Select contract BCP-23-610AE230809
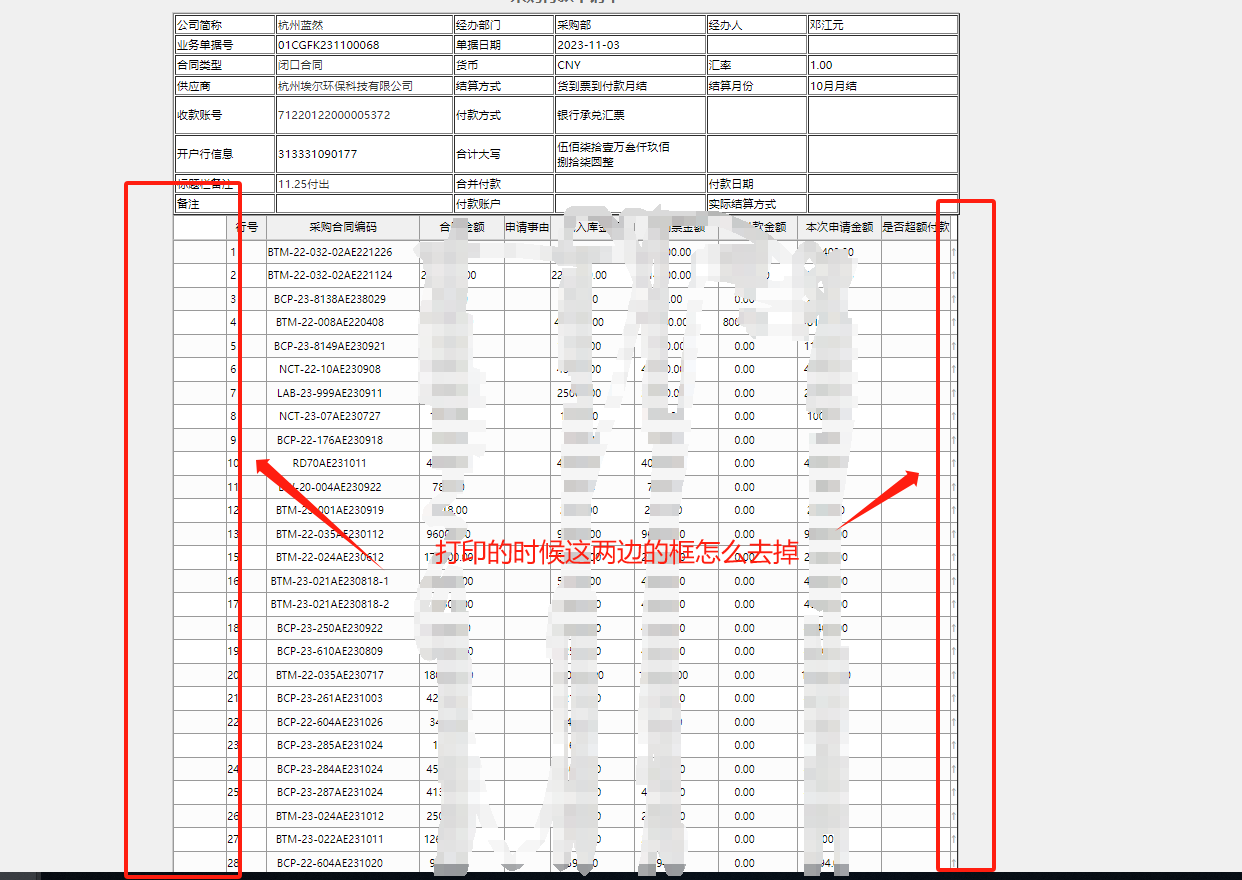 [x=330, y=651]
